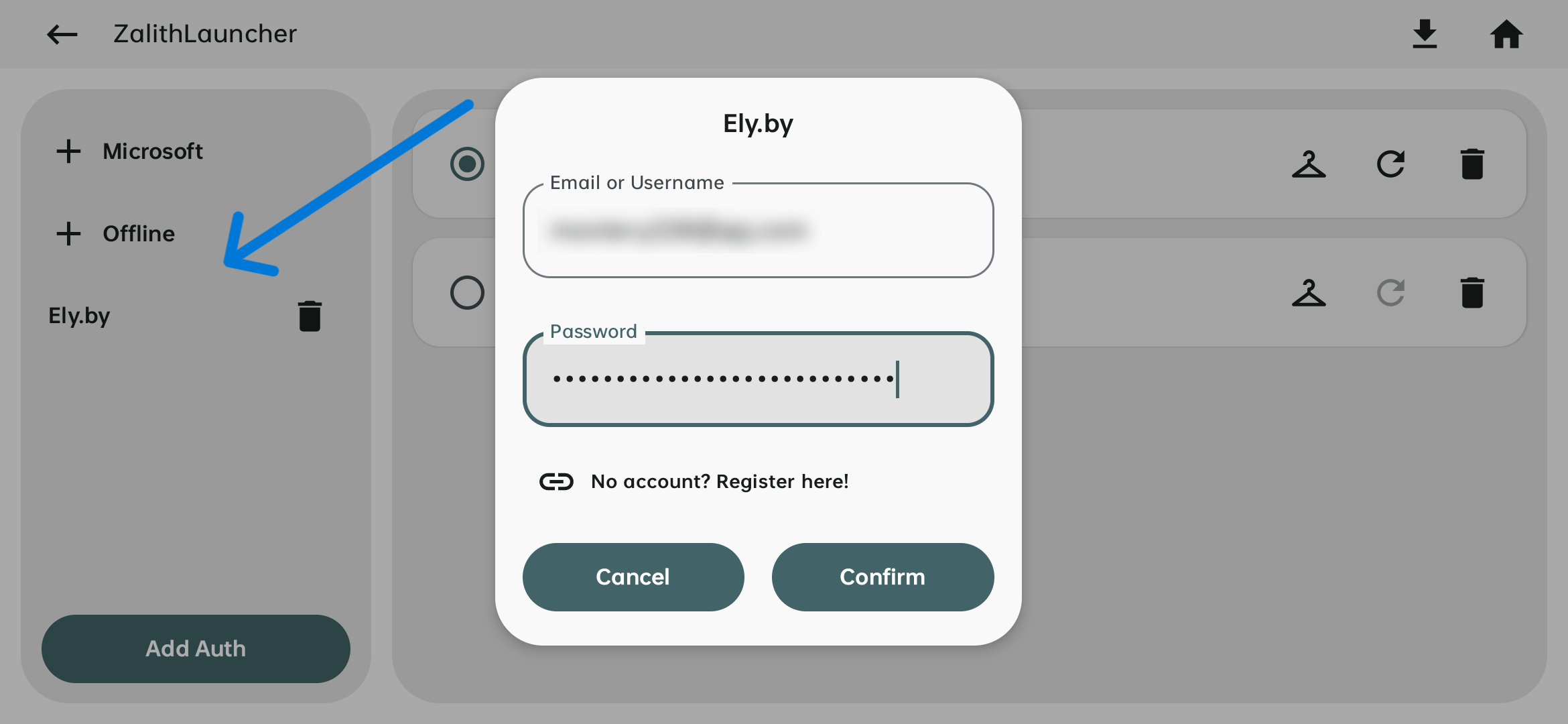The width and height of the screenshot is (1568, 724).
Task: Click the refresh icon on second account
Action: tap(1390, 293)
